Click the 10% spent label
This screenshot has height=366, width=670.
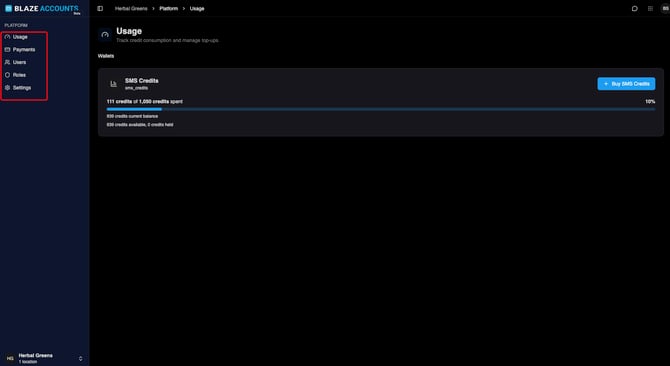pyautogui.click(x=650, y=102)
